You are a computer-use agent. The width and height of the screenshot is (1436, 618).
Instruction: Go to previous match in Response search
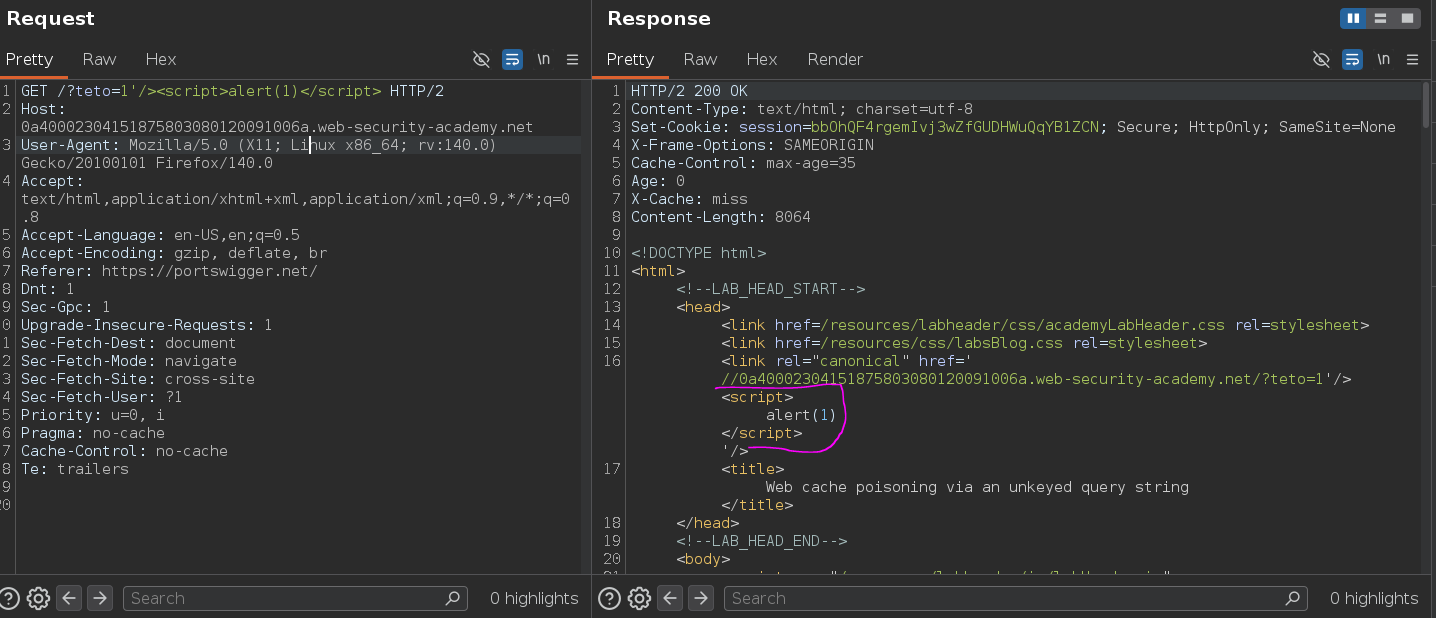[670, 598]
